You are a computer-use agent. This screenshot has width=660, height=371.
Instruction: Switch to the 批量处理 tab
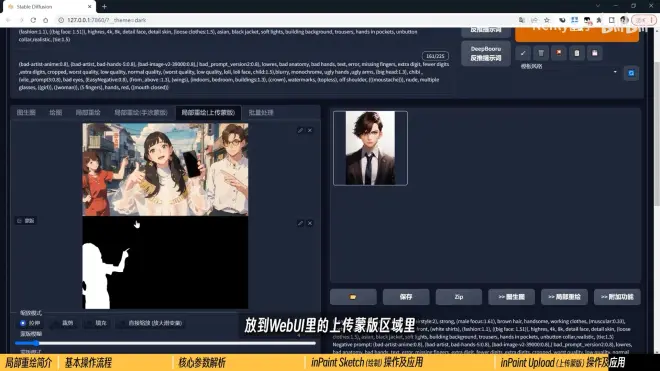coord(261,112)
